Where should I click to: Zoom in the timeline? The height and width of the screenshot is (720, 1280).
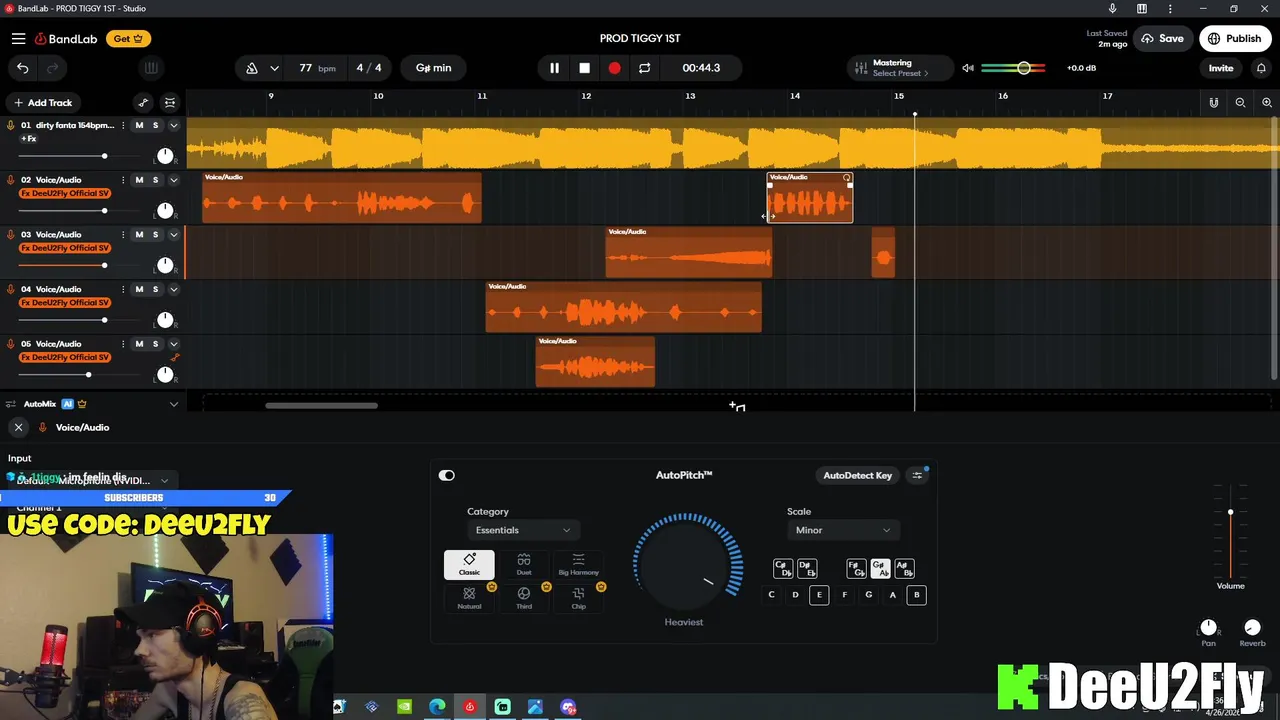pyautogui.click(x=1267, y=103)
